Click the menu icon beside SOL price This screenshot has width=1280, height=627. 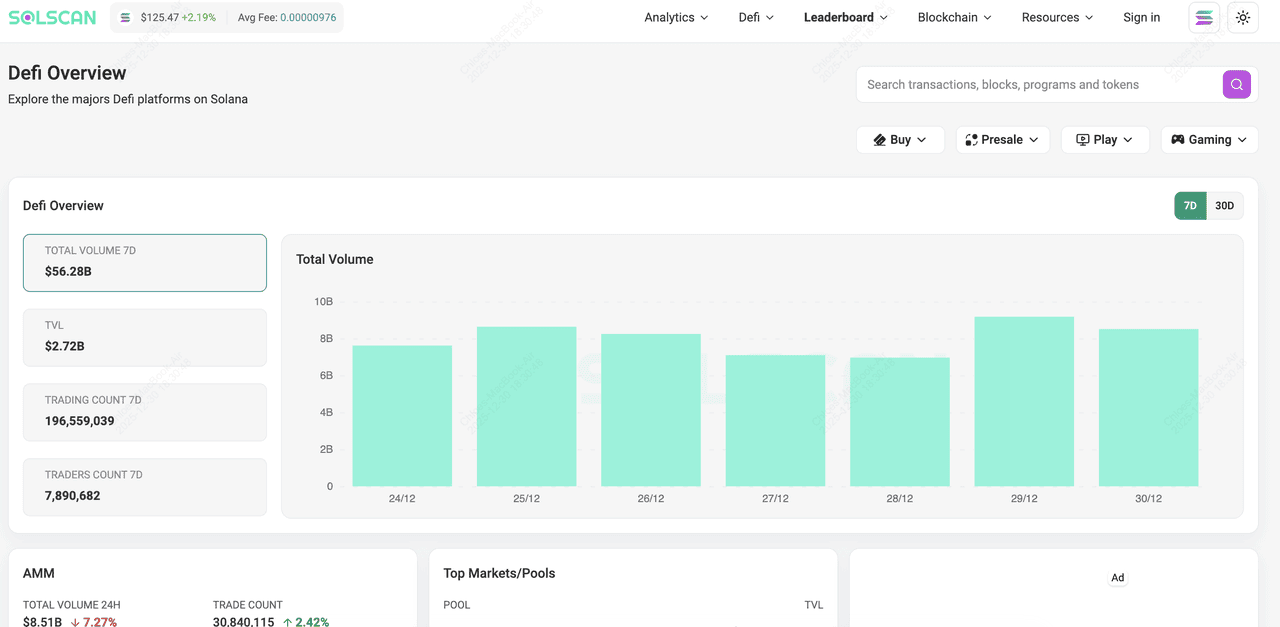[x=125, y=18]
